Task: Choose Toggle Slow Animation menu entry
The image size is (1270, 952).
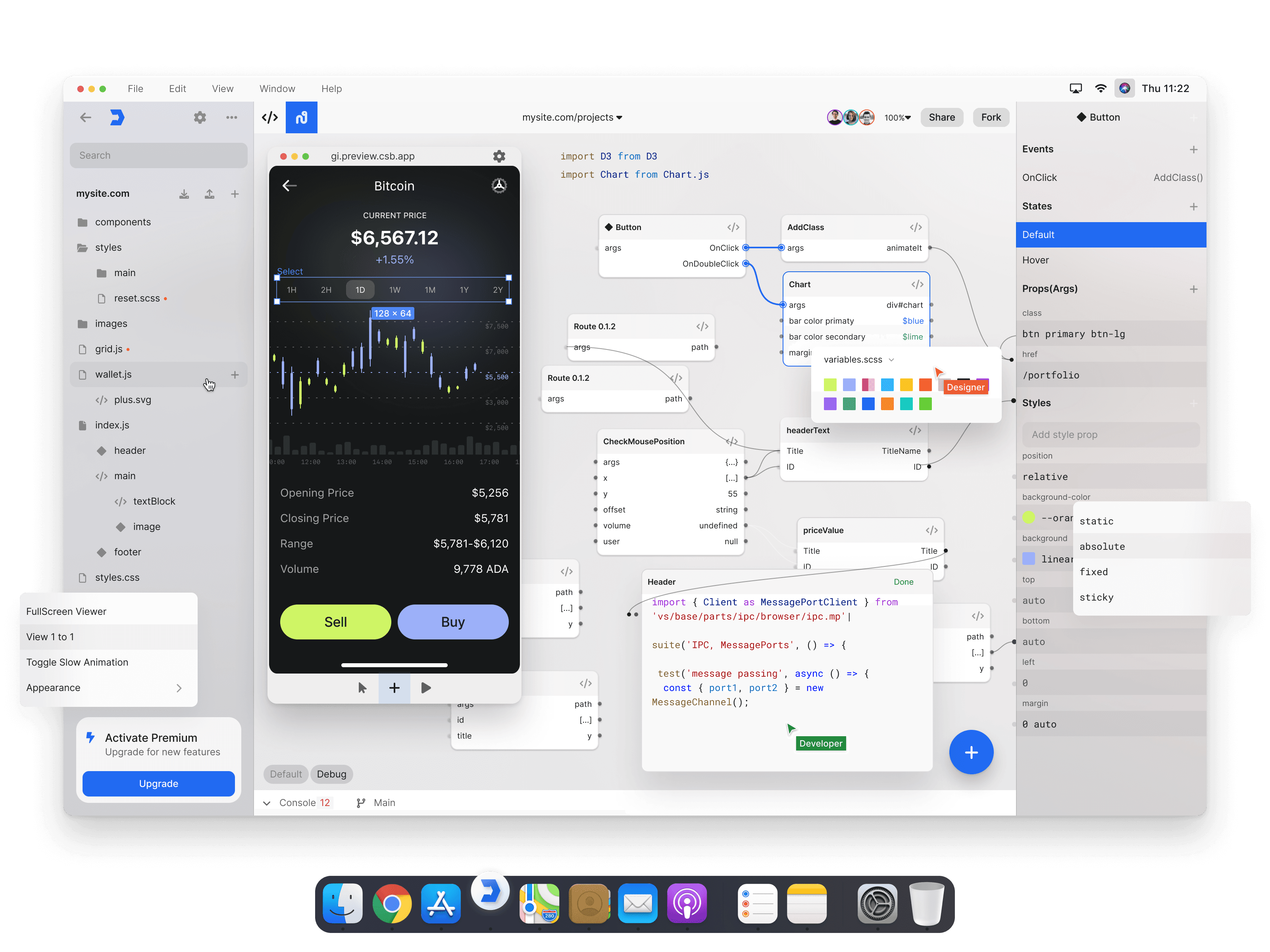Action: pos(77,662)
